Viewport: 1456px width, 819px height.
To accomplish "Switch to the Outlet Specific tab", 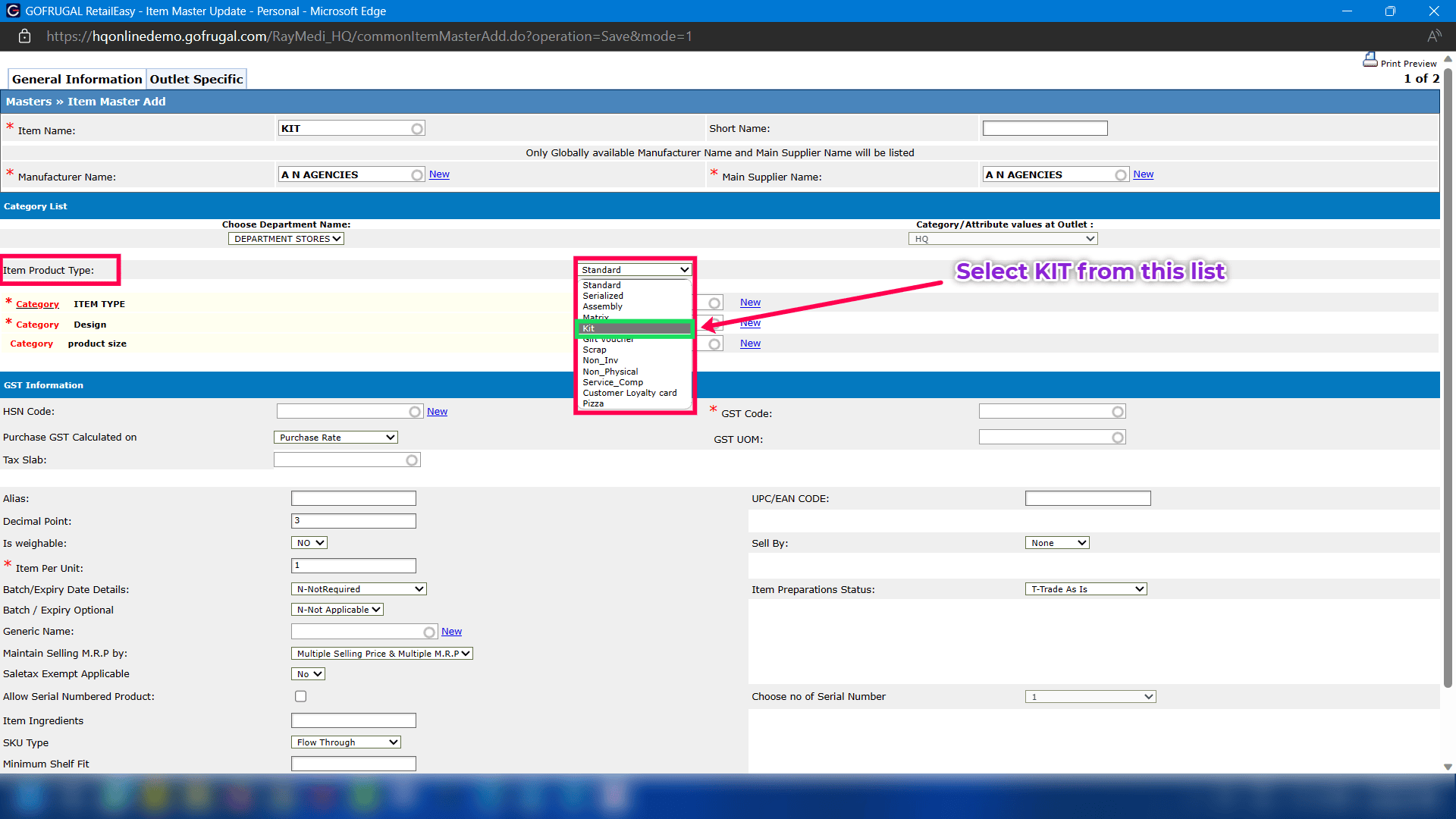I will (196, 79).
